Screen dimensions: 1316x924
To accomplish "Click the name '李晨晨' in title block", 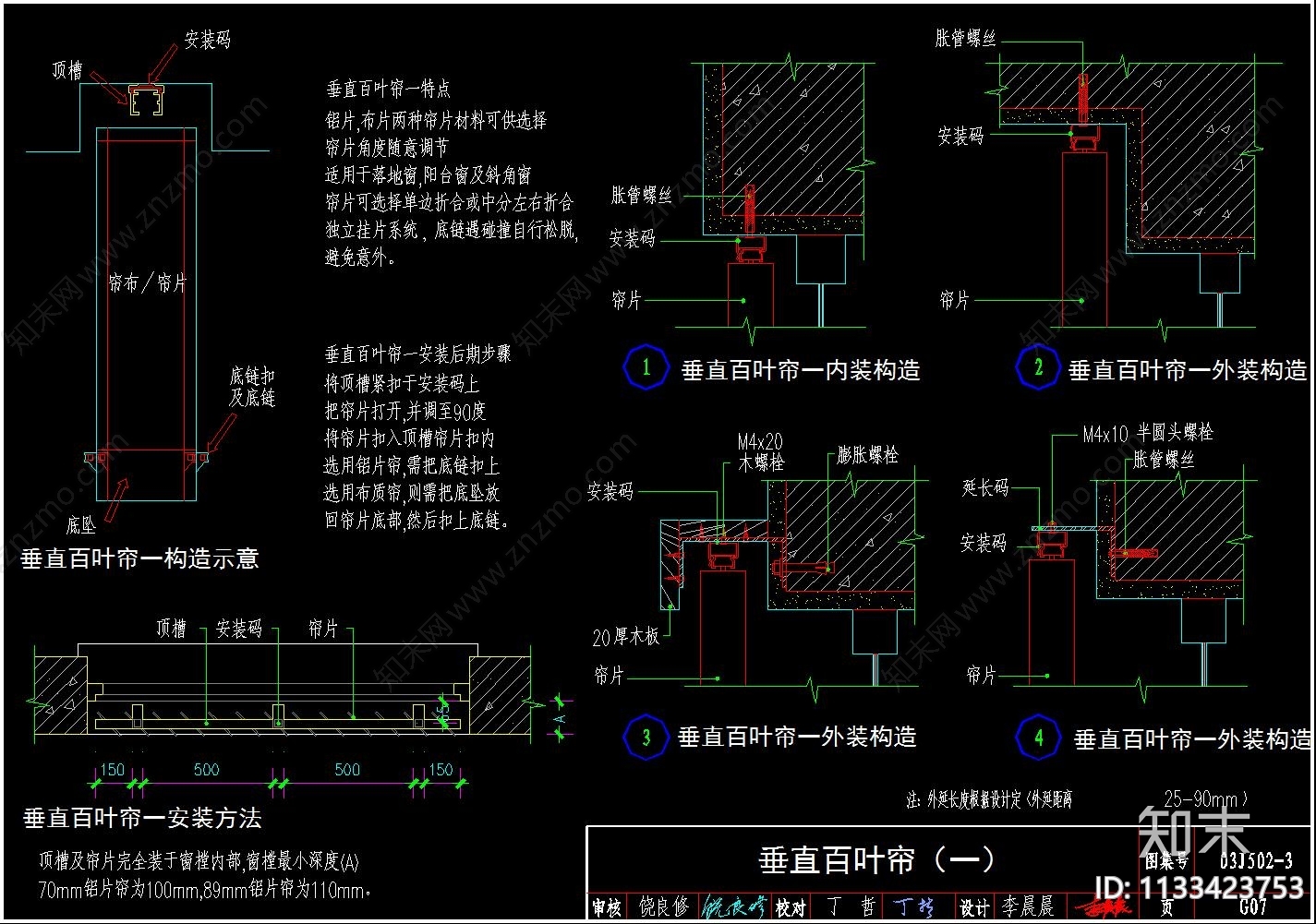I will [x=1028, y=907].
